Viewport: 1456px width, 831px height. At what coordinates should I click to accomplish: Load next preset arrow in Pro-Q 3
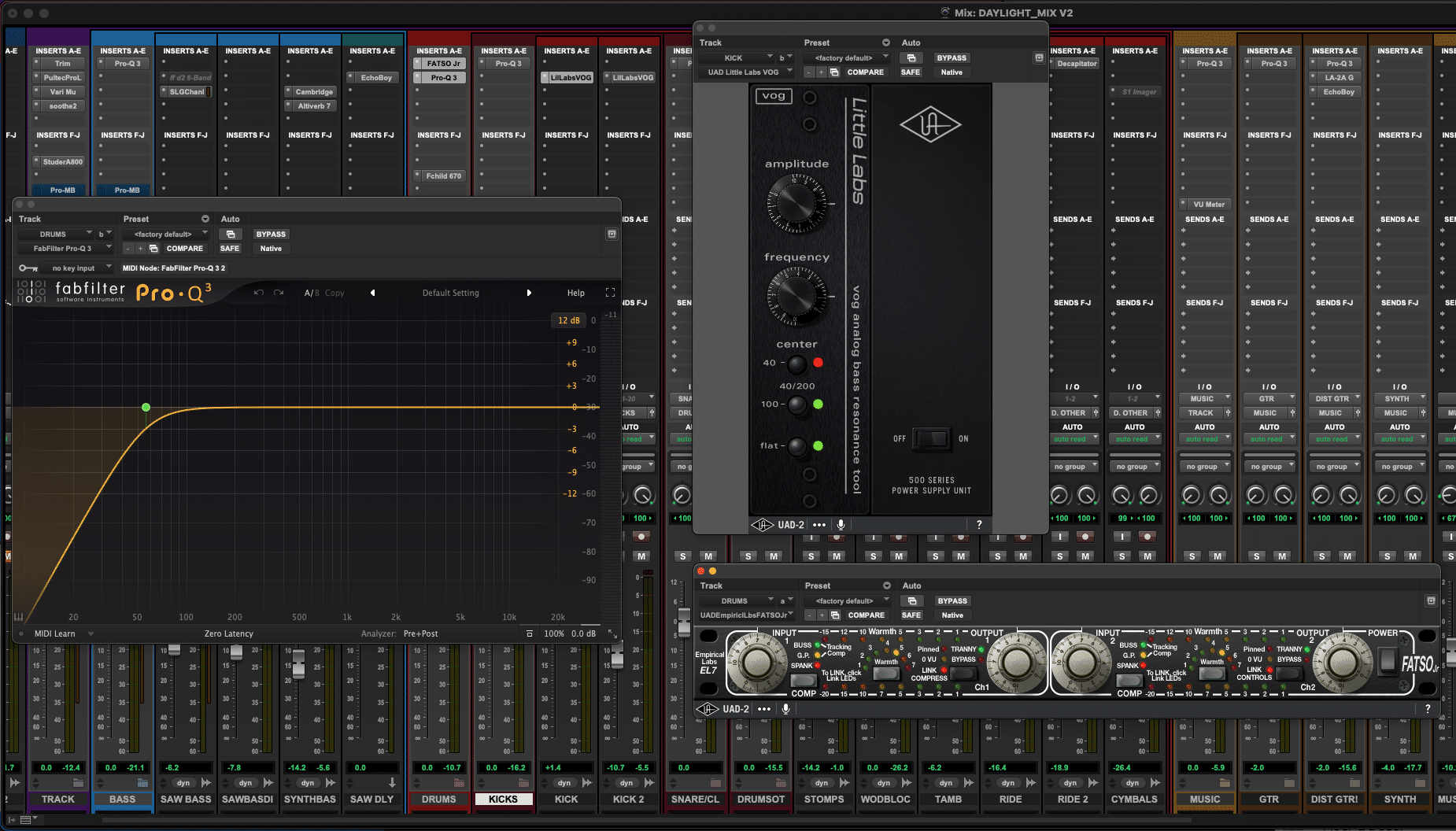click(x=529, y=293)
